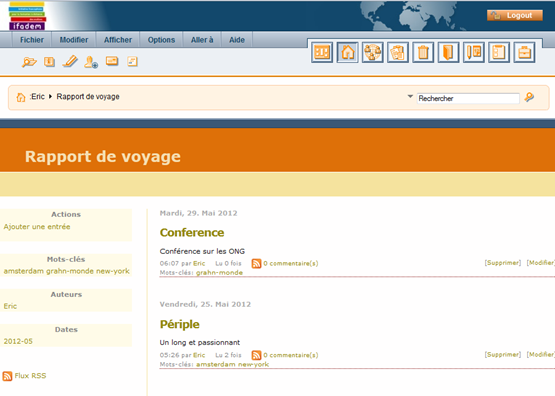Click the house Home icon in the top-right panel
Screen dimensions: 555x396
(347, 52)
